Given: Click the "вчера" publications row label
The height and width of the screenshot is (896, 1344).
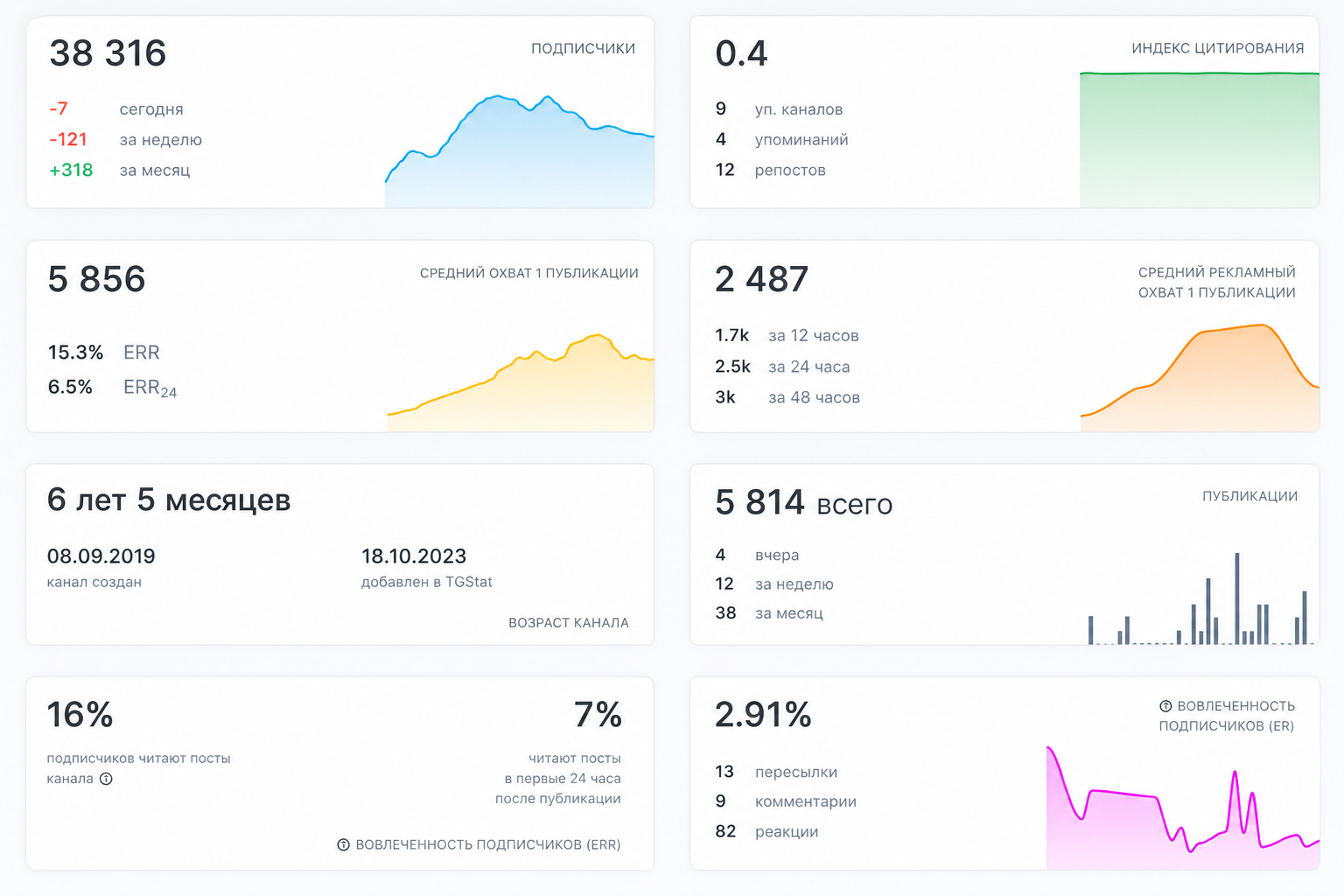Looking at the screenshot, I should pyautogui.click(x=777, y=556).
